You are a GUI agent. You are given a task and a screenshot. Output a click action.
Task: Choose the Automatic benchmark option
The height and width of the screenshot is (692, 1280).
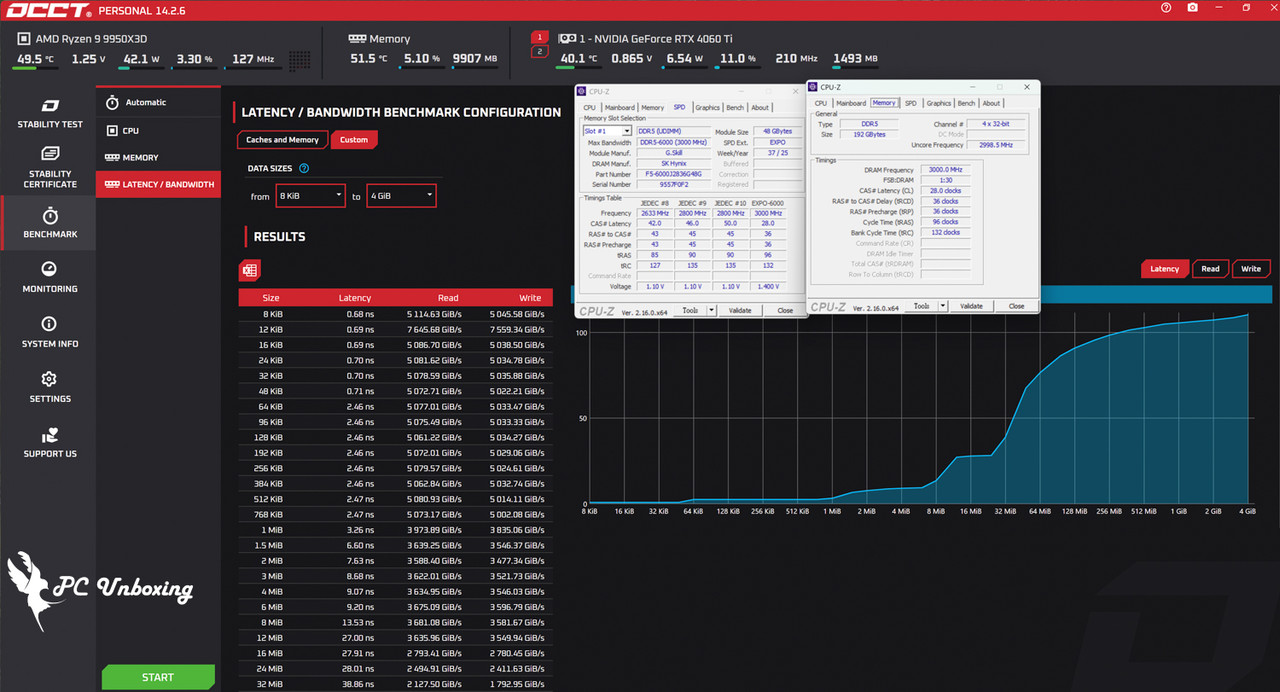[158, 102]
